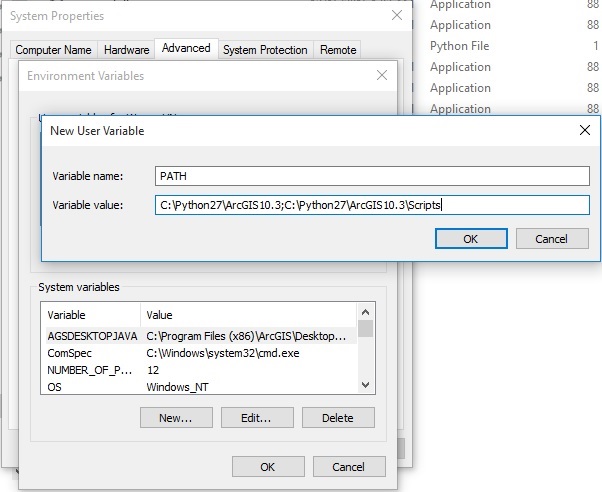Confirm Environment Variables with OK
This screenshot has height=492, width=602.
pos(268,467)
